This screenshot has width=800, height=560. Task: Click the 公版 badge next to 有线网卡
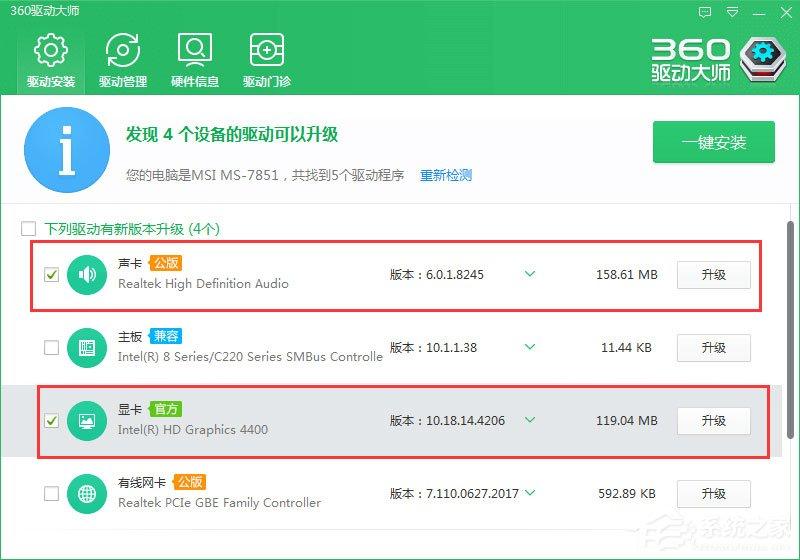(x=189, y=482)
